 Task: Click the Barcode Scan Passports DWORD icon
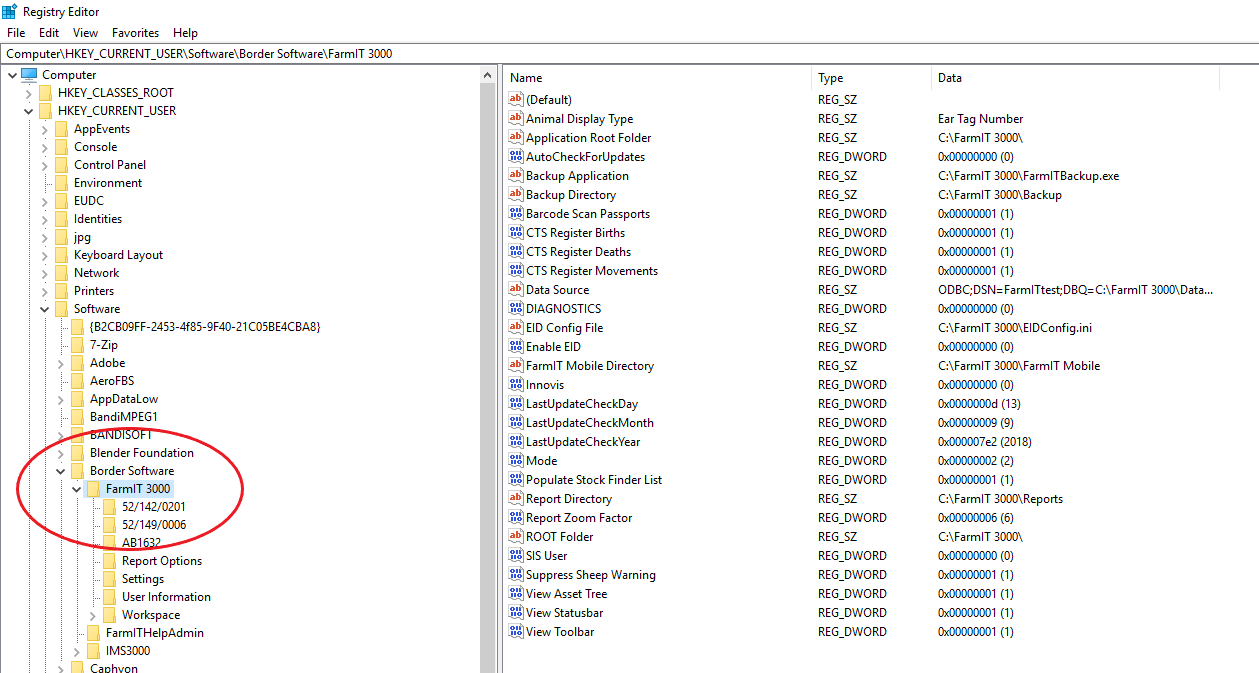[516, 213]
